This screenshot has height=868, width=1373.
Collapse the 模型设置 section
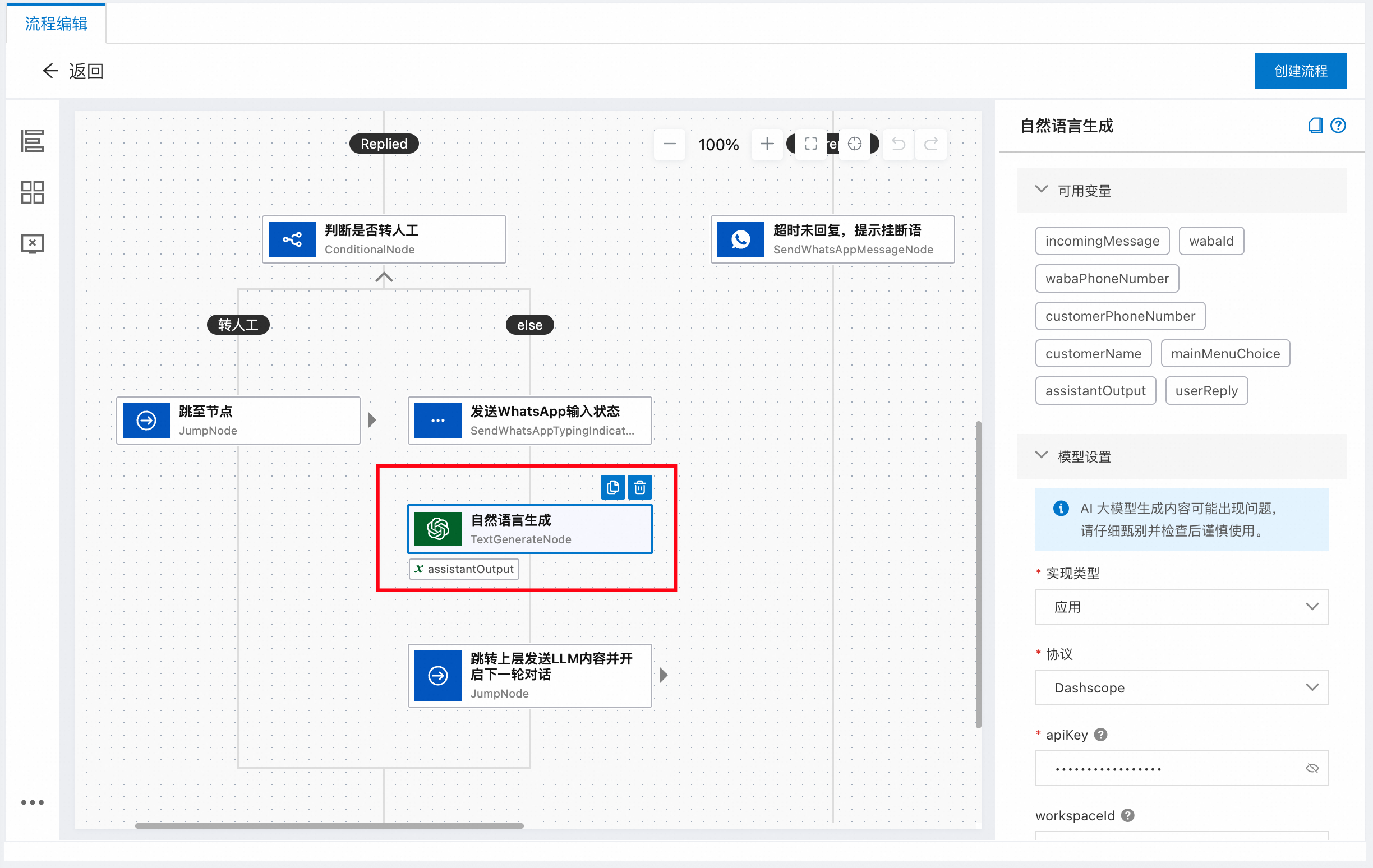point(1041,455)
